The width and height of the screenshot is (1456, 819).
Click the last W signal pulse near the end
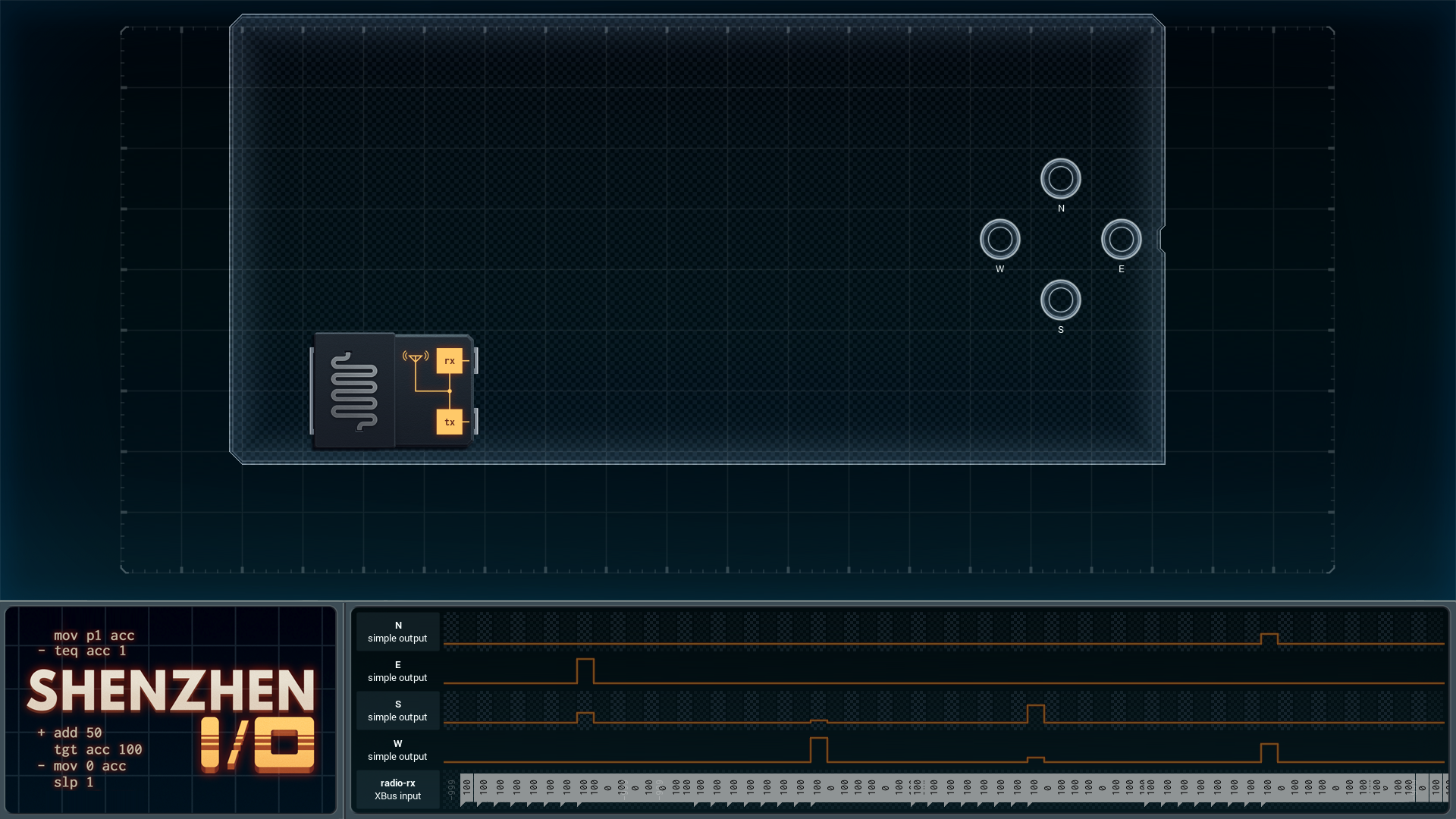1269,753
